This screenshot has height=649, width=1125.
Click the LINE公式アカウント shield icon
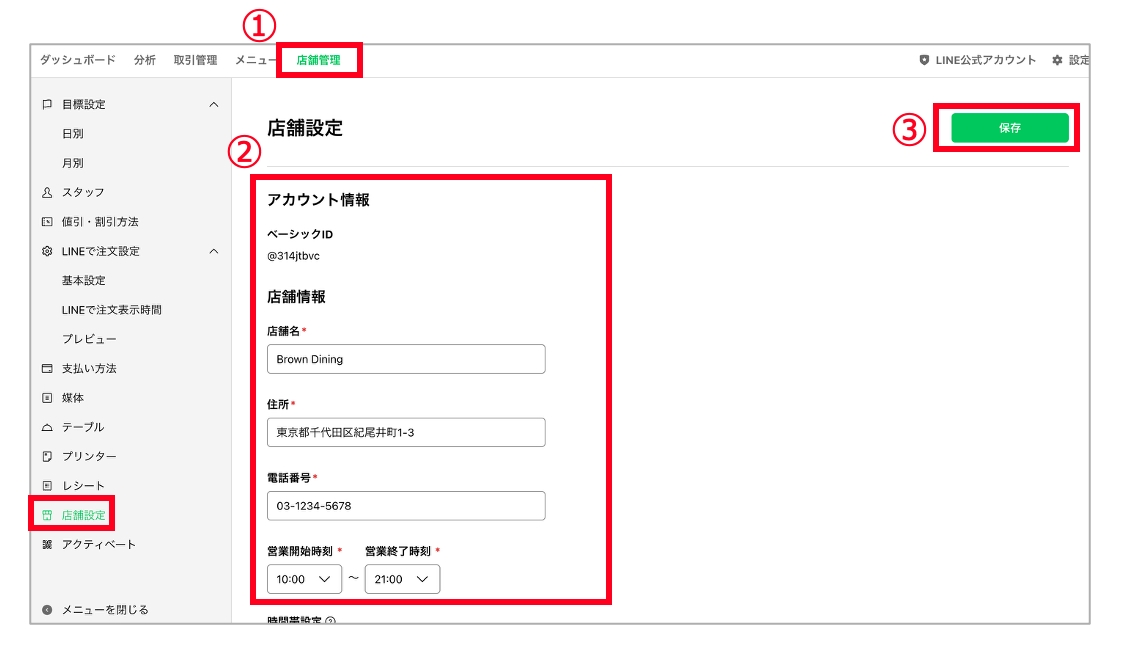point(922,60)
